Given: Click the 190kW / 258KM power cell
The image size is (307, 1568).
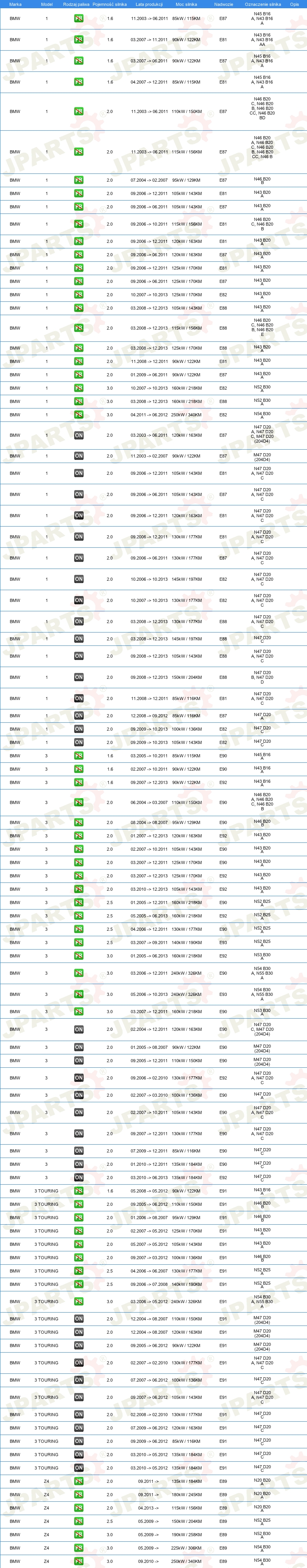Looking at the screenshot, I should pos(186,1535).
